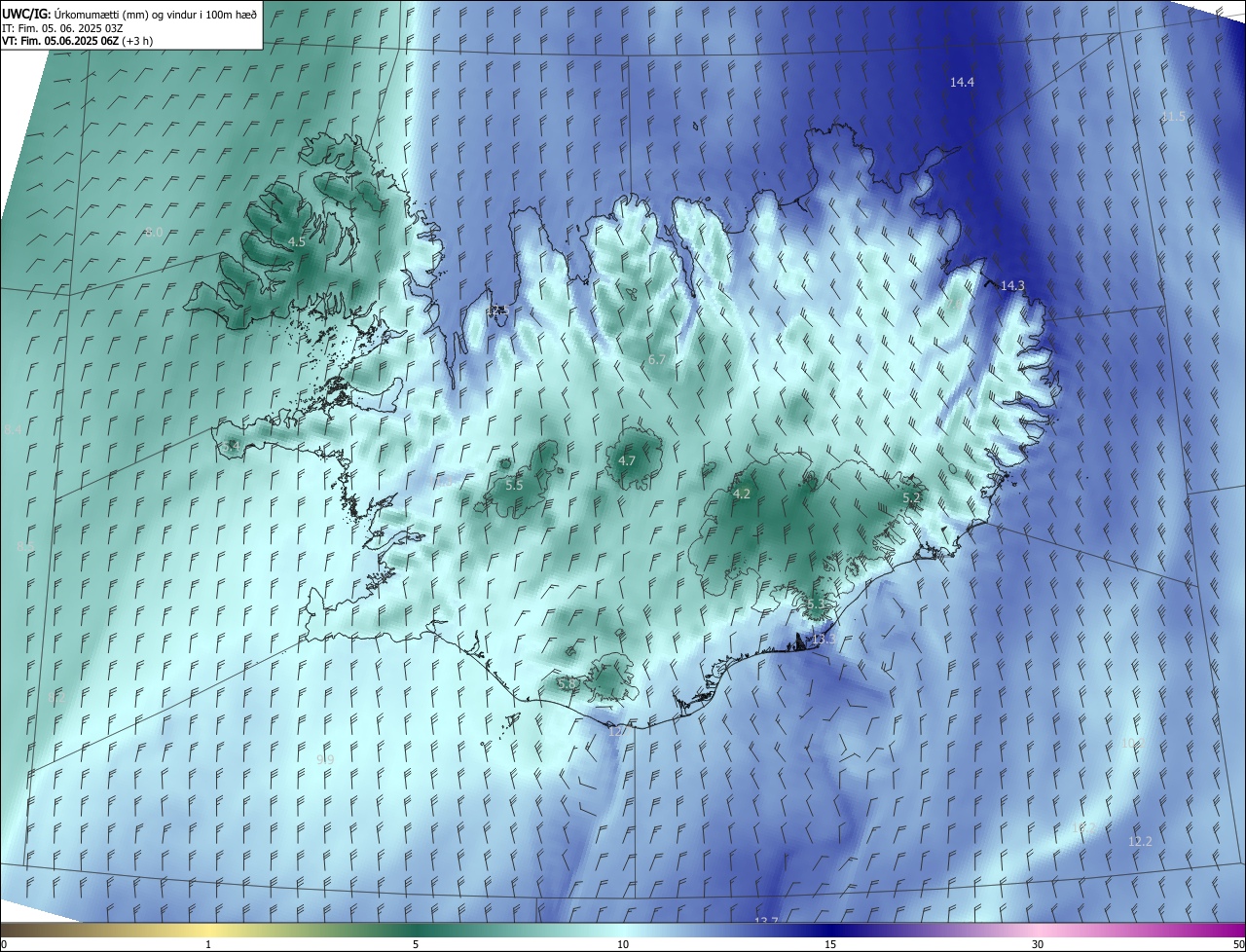Click the 13.3 value label
Image resolution: width=1246 pixels, height=952 pixels.
click(x=824, y=640)
